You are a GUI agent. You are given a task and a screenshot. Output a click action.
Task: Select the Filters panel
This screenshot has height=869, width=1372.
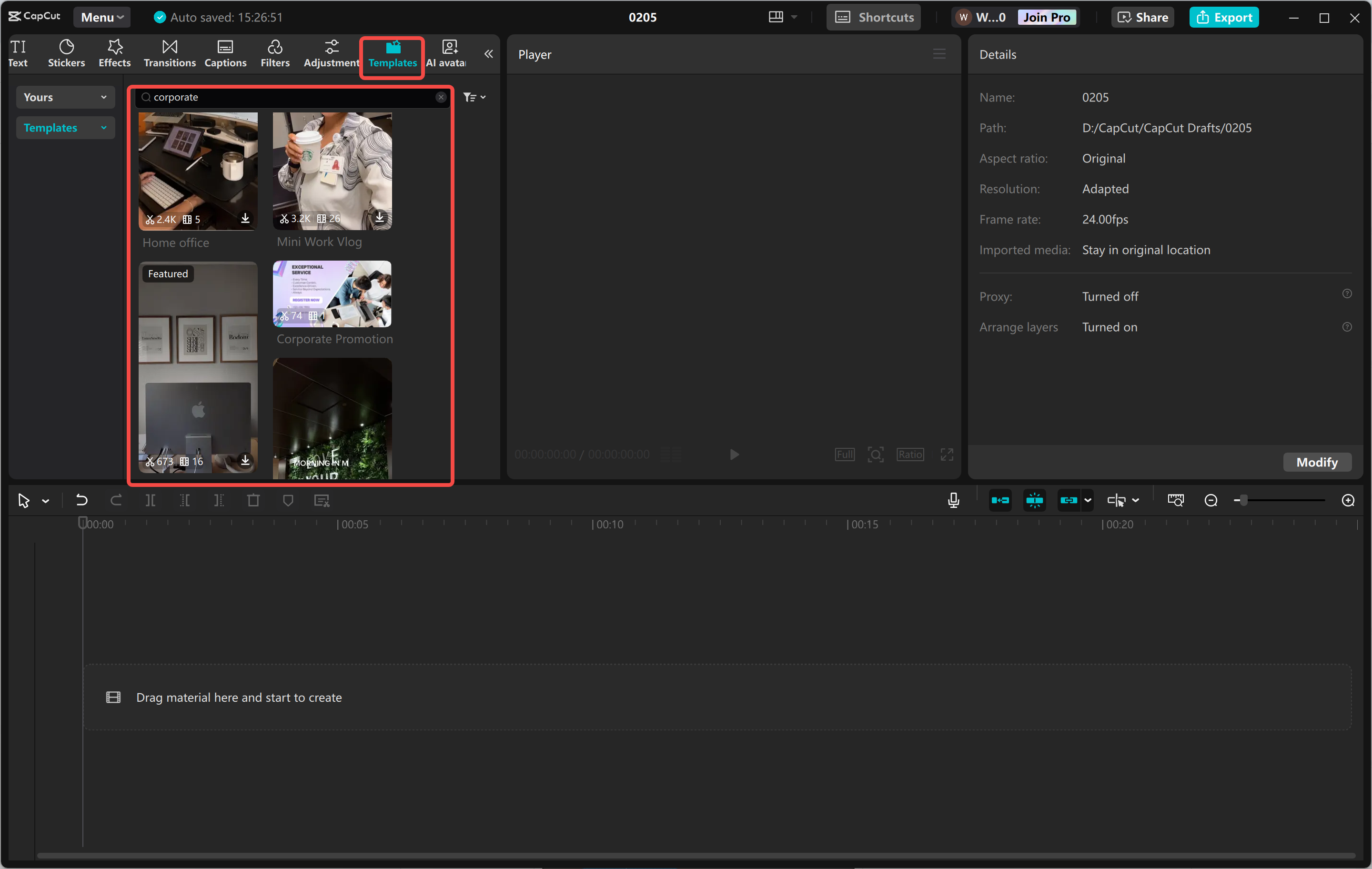tap(275, 53)
